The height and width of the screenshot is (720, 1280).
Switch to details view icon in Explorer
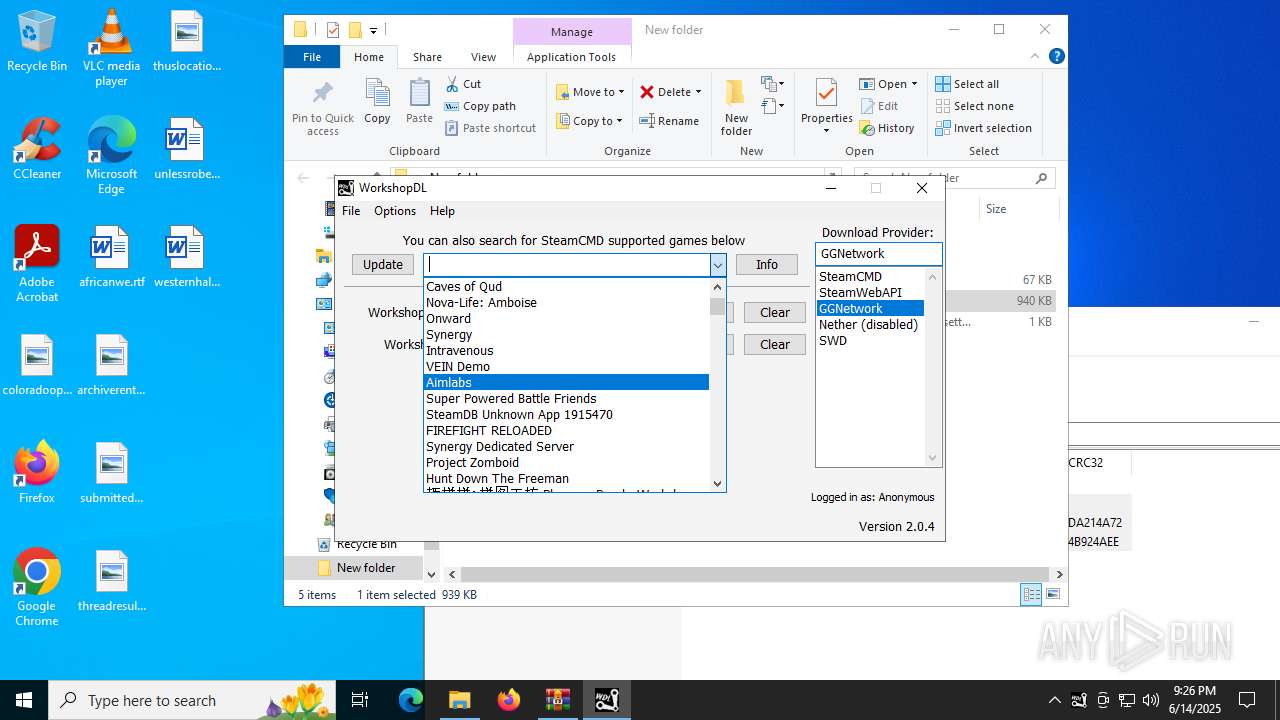1031,595
